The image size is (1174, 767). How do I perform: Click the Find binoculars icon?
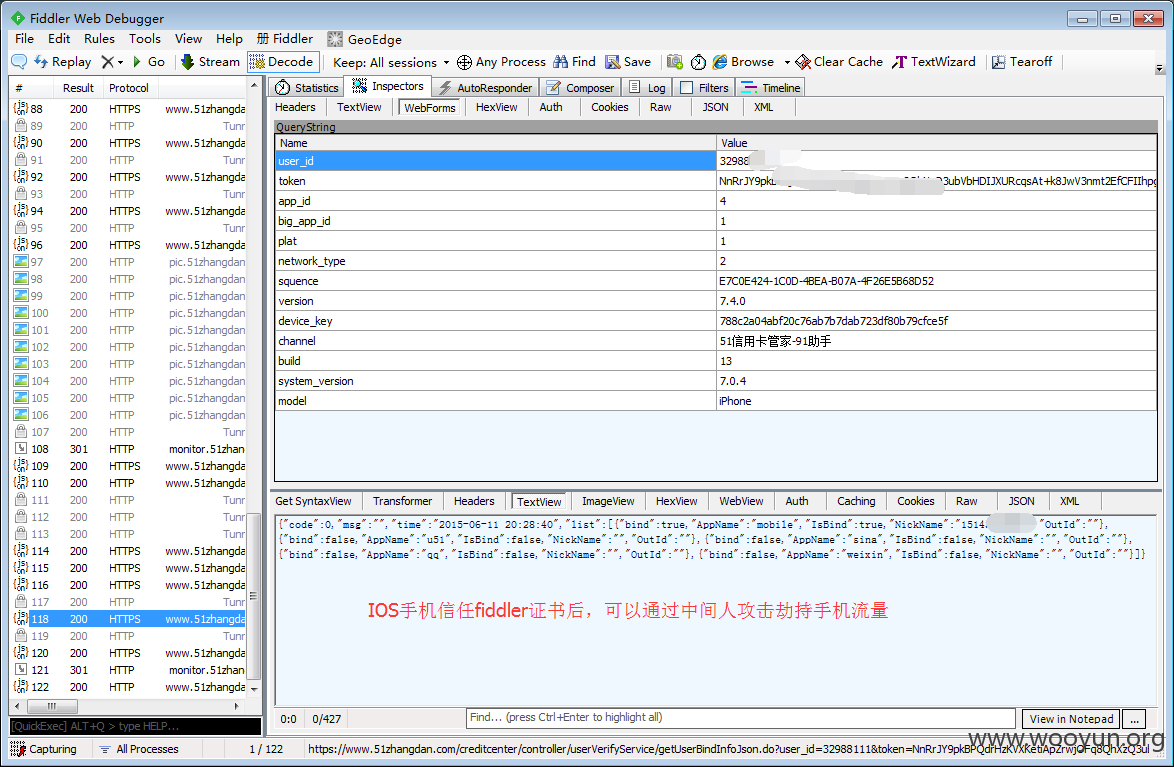pos(561,62)
